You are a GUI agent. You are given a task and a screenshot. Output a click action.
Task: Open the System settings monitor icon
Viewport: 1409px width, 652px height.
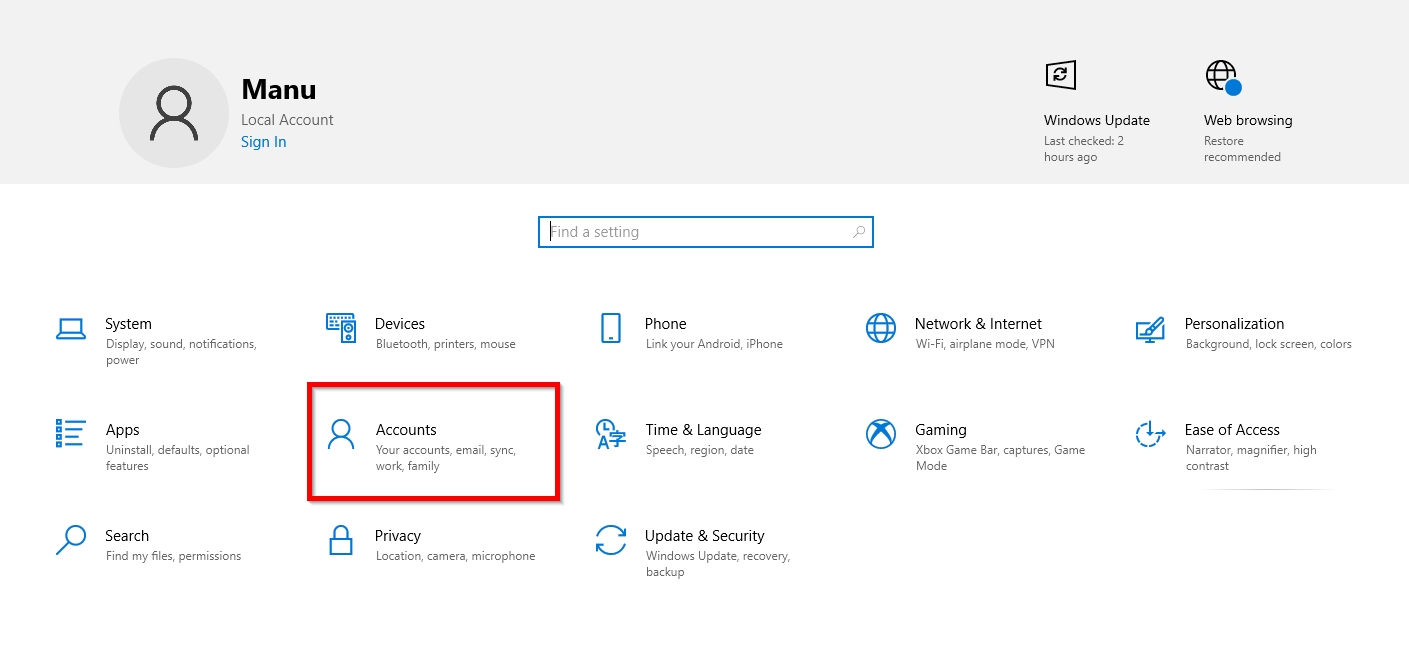(x=70, y=328)
